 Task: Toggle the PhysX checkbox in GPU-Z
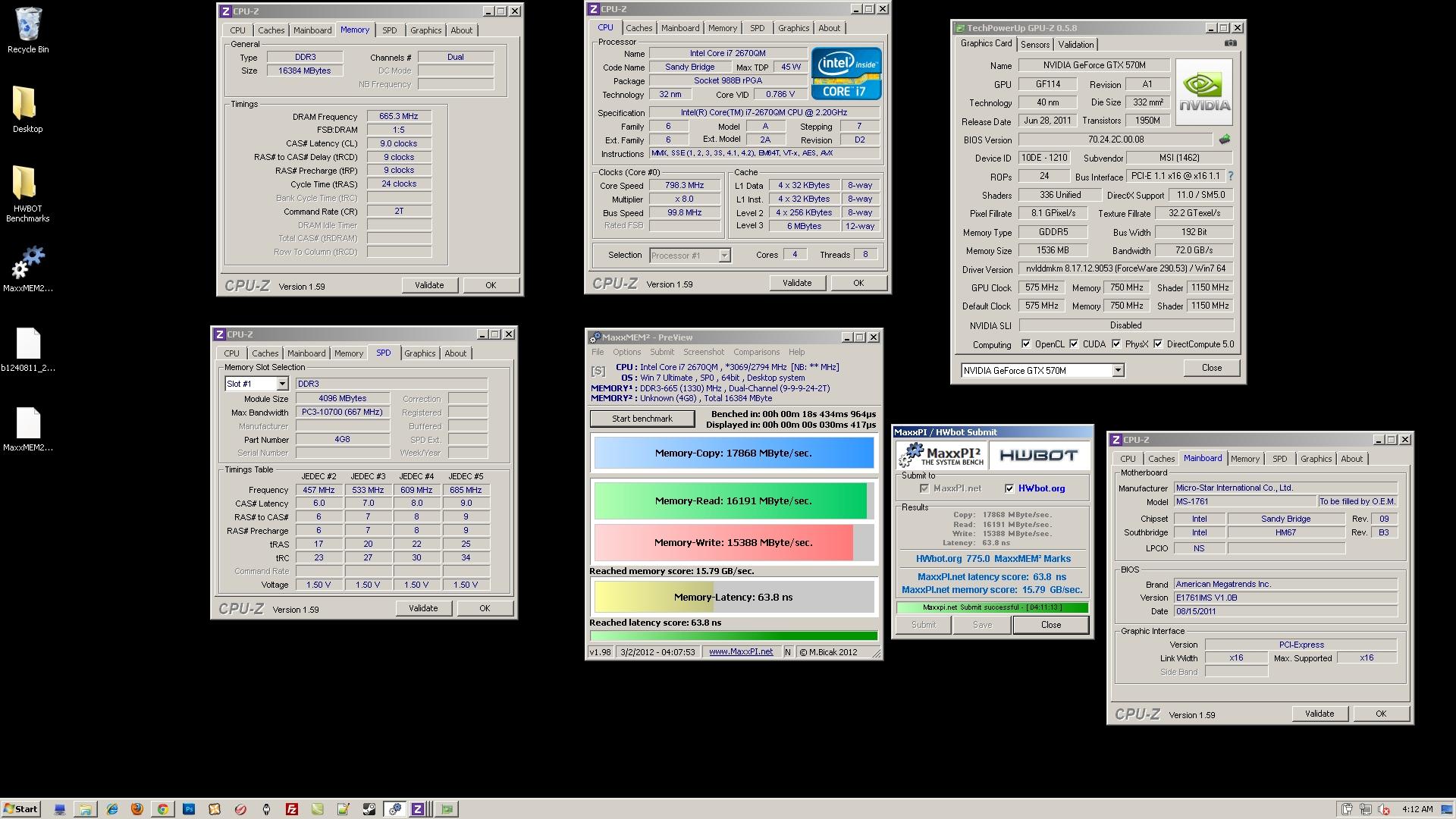1116,344
